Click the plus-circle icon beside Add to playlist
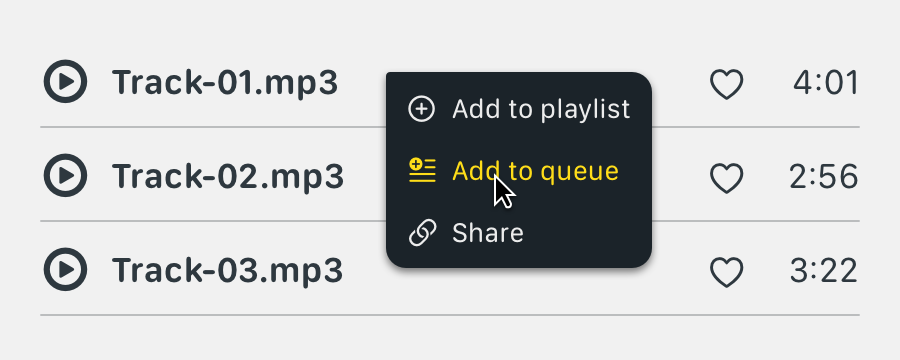This screenshot has height=360, width=900. point(421,109)
